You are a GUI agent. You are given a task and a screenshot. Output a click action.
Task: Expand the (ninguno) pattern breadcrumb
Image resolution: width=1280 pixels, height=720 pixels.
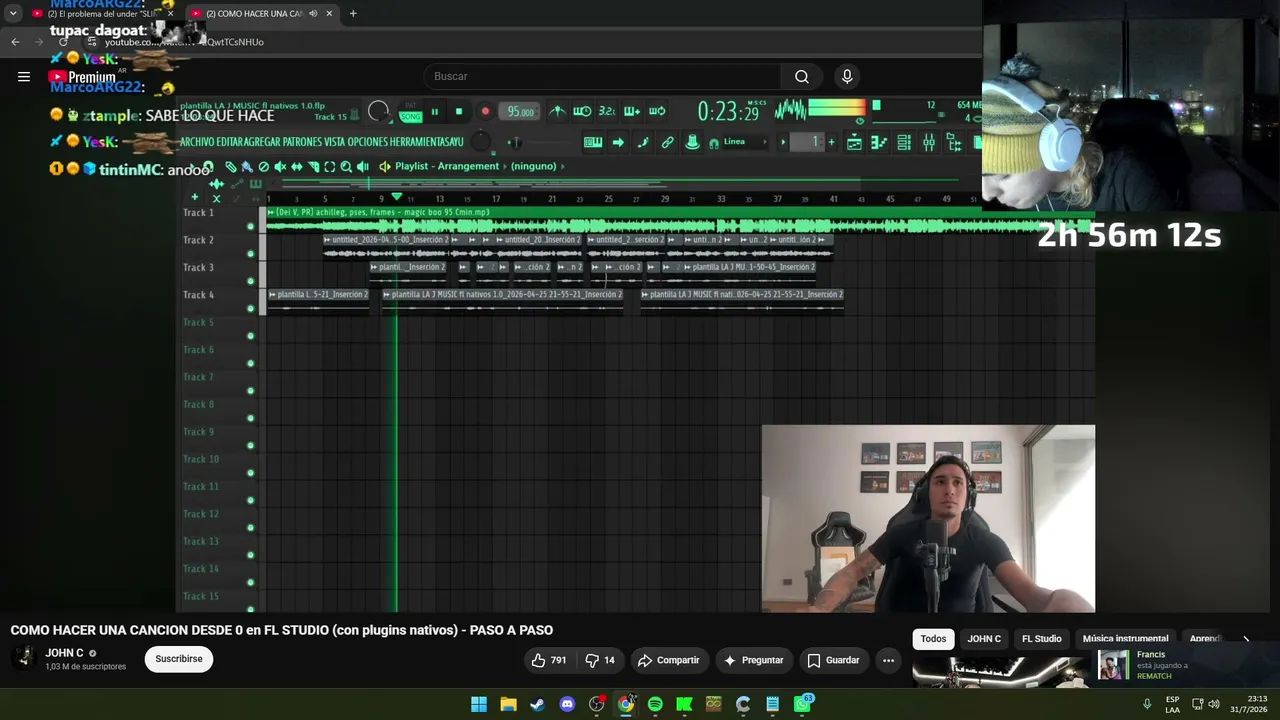[533, 166]
